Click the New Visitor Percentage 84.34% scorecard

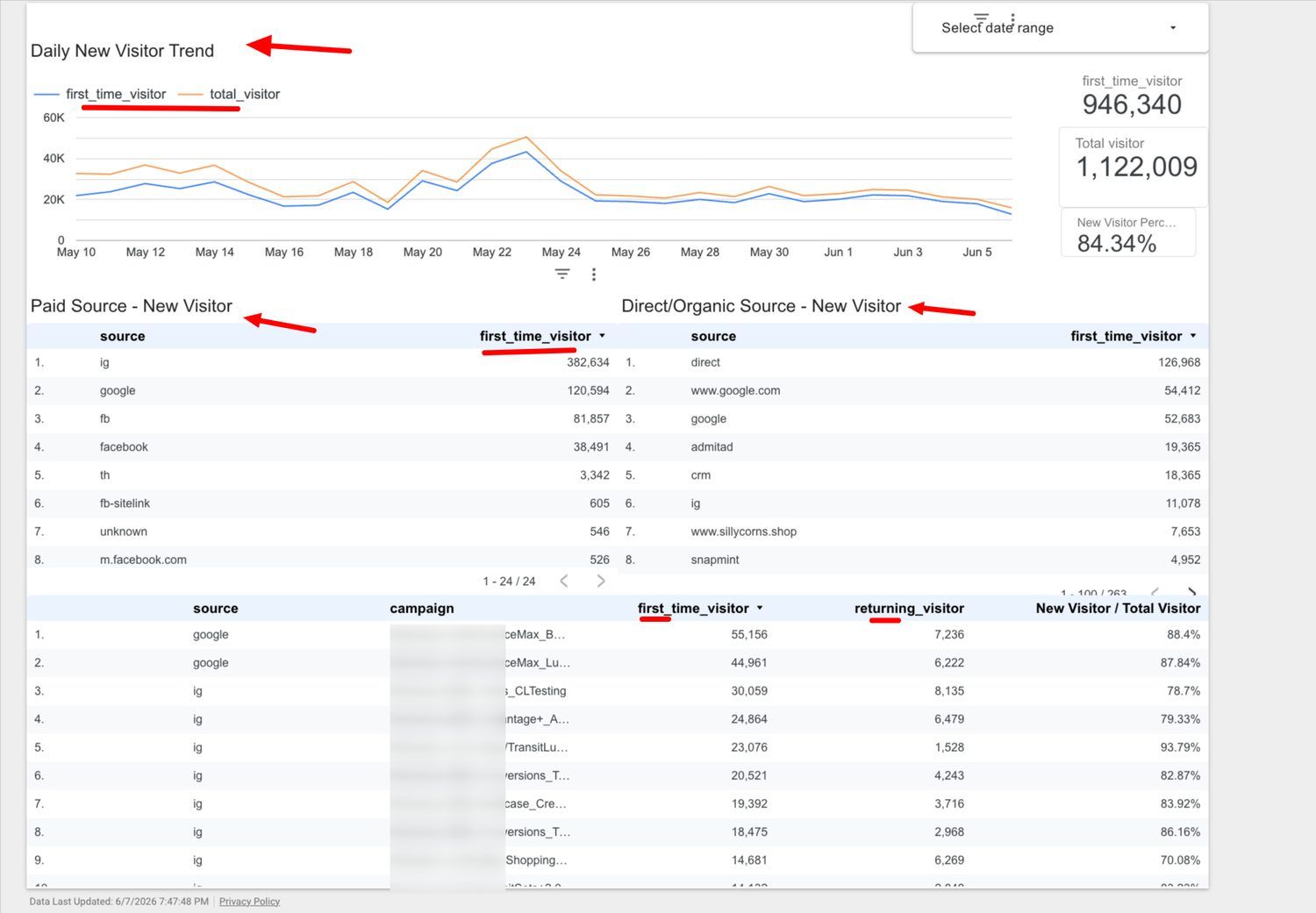click(1128, 233)
